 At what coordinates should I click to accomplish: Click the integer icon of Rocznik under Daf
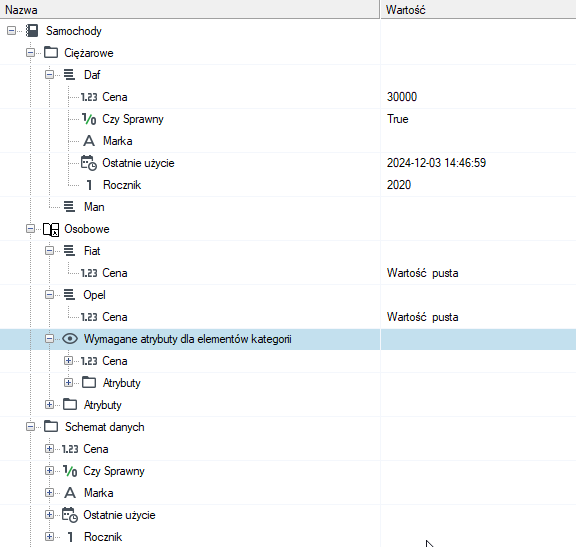[89, 185]
